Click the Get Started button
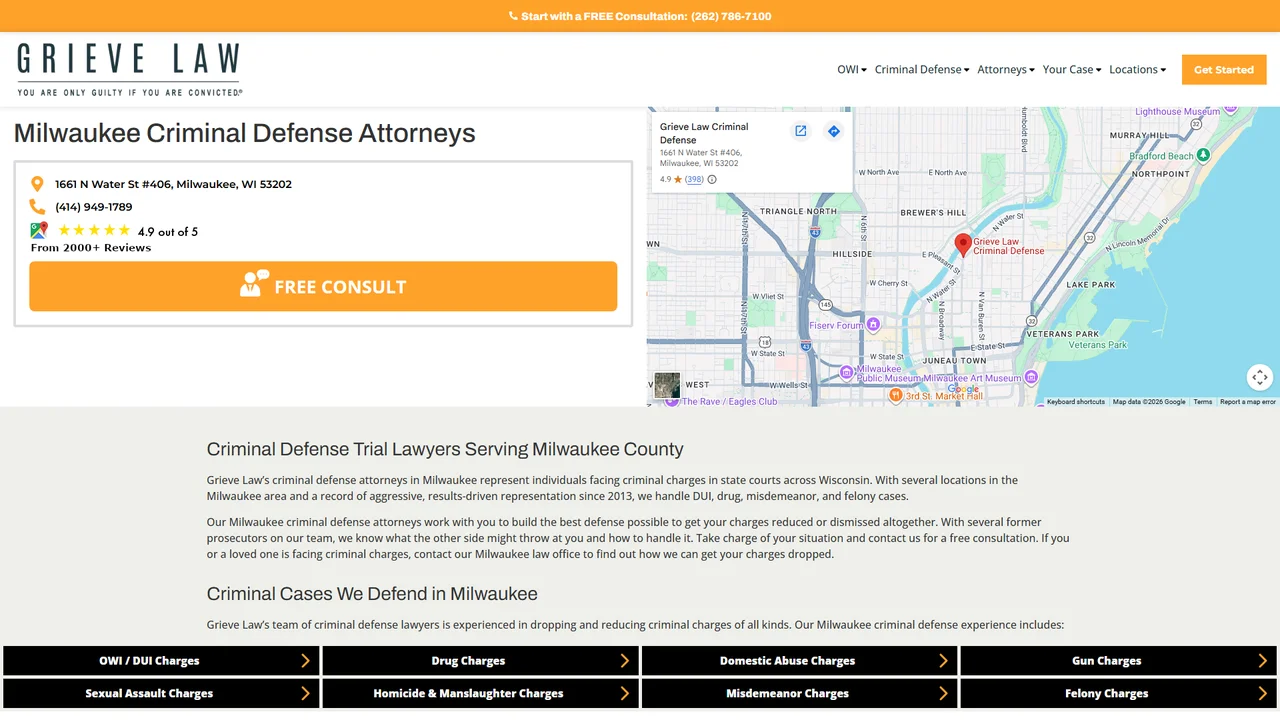The height and width of the screenshot is (720, 1280). (x=1224, y=70)
